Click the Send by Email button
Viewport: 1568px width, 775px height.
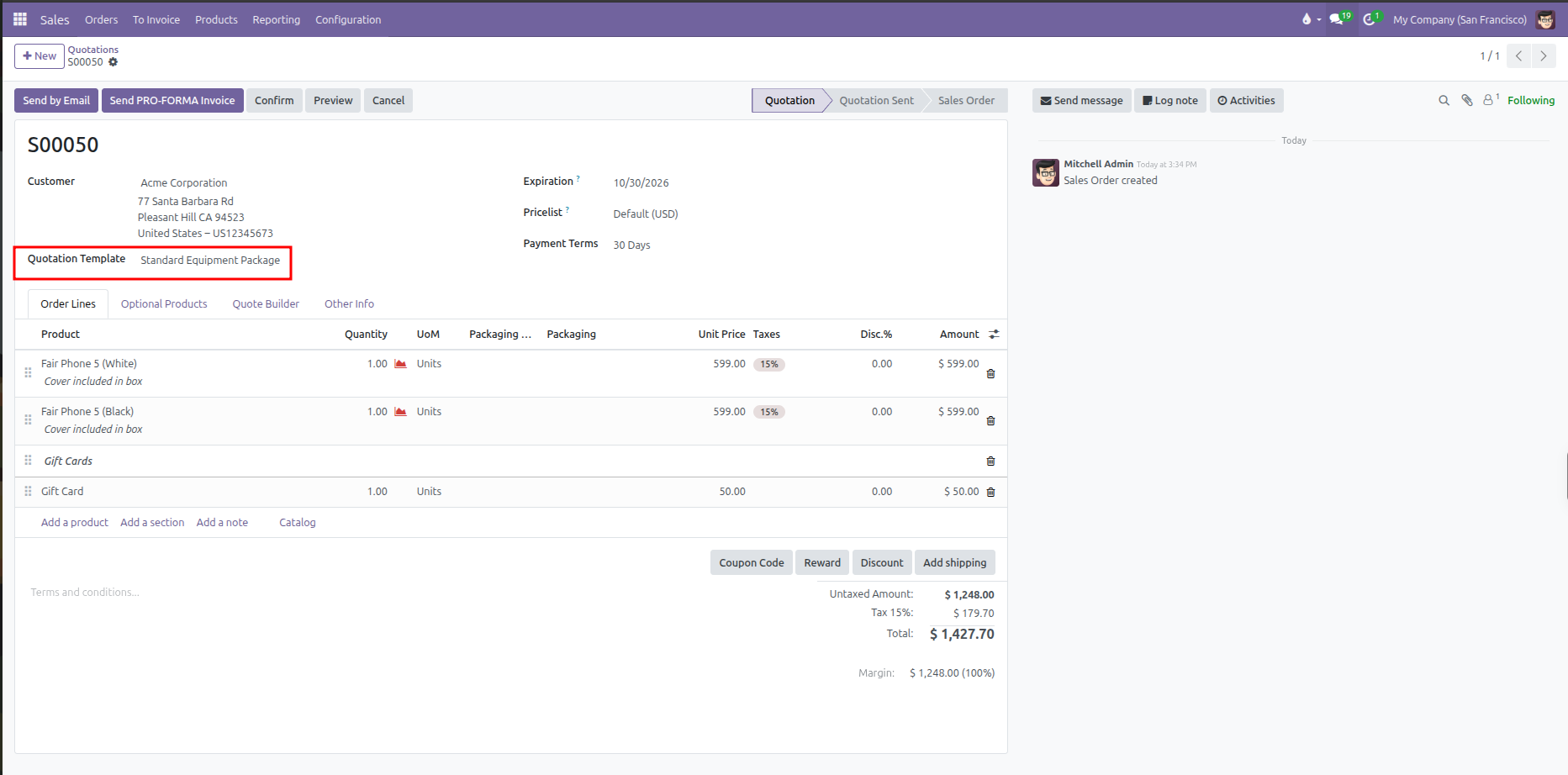tap(56, 101)
